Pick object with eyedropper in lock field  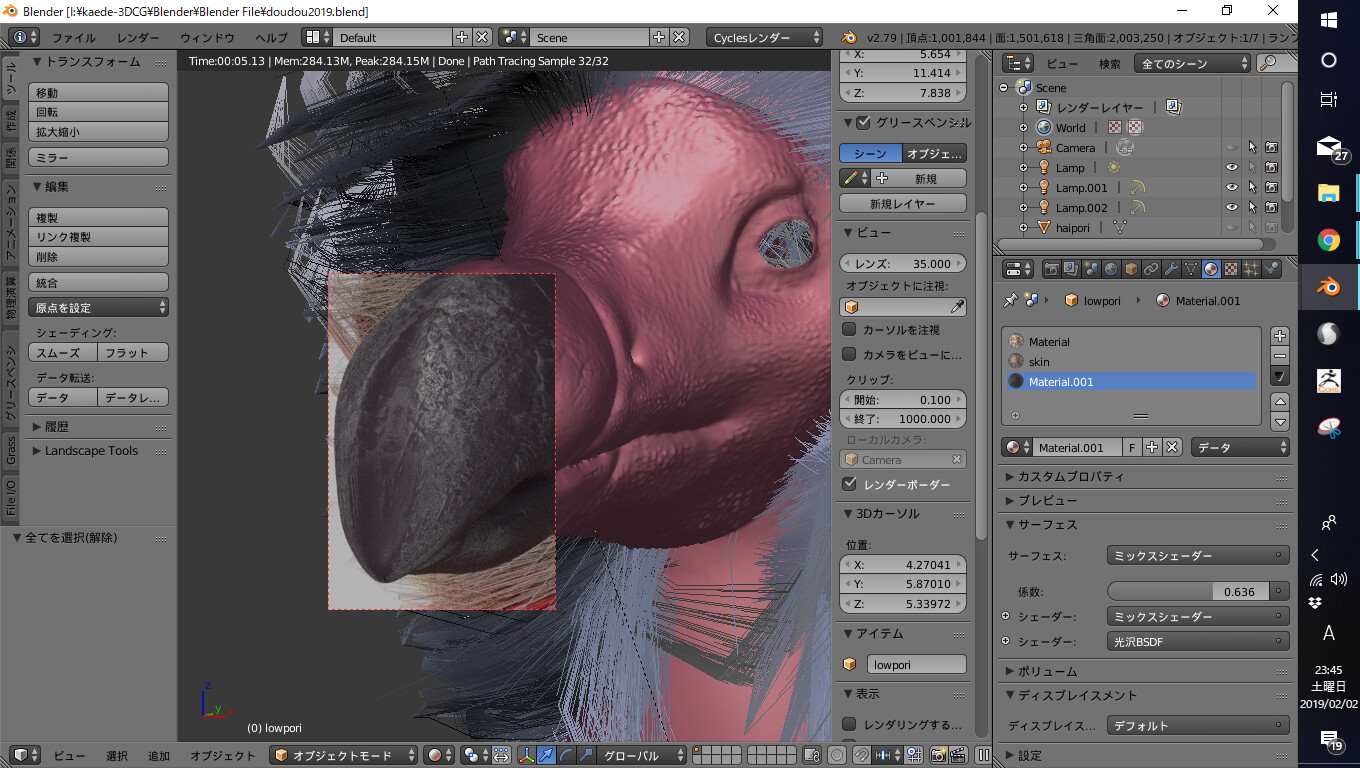coord(957,307)
